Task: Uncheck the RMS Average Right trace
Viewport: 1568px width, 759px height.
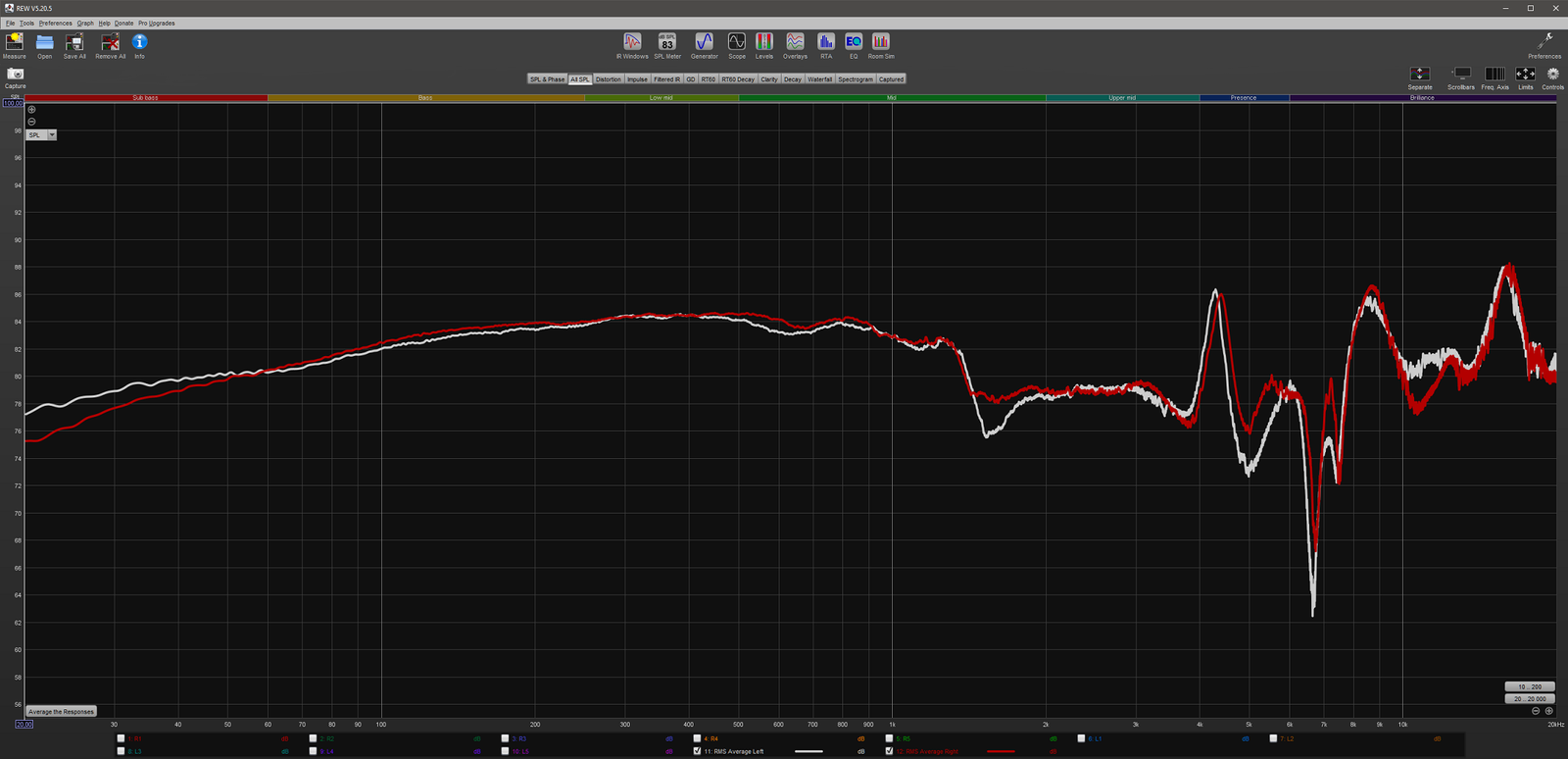Action: [889, 751]
